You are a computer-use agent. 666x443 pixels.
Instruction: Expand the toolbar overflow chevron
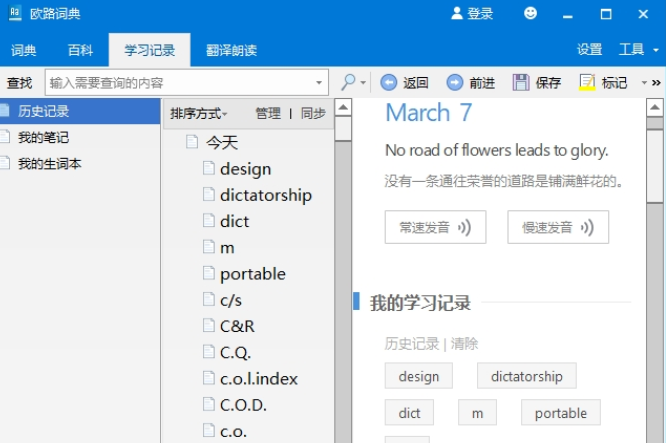657,83
